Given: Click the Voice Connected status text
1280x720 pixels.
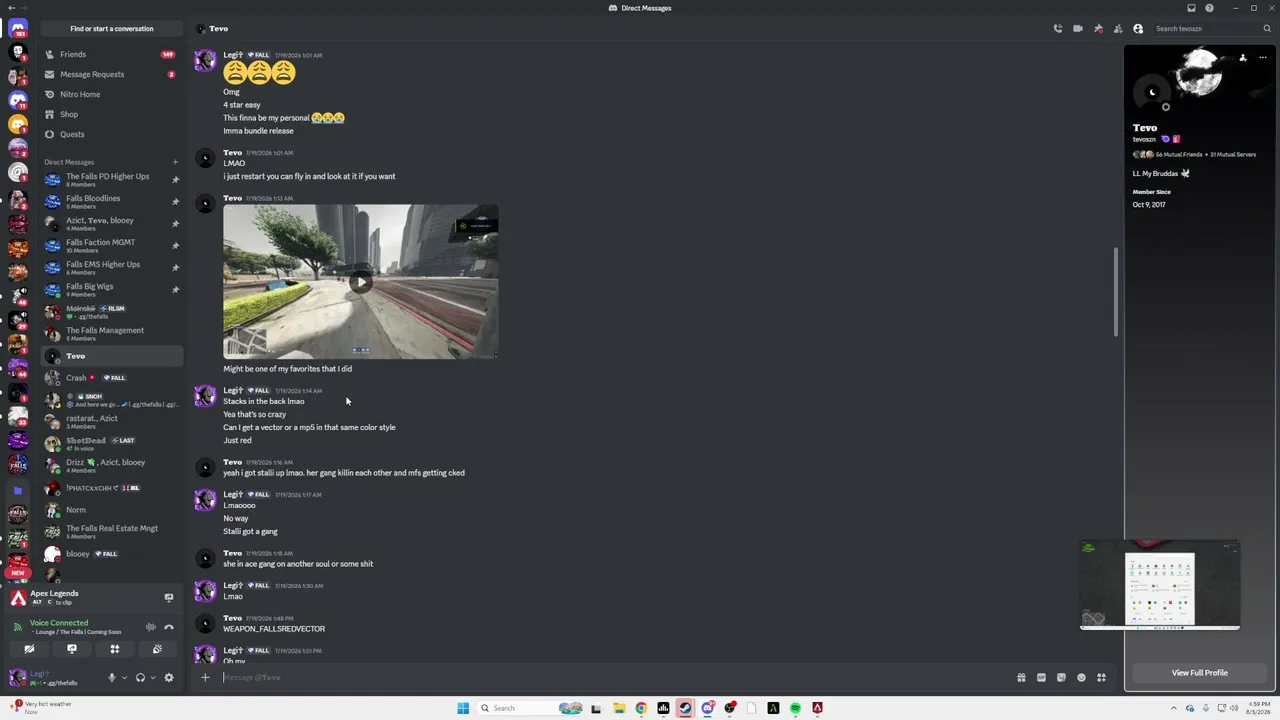Looking at the screenshot, I should click(59, 623).
